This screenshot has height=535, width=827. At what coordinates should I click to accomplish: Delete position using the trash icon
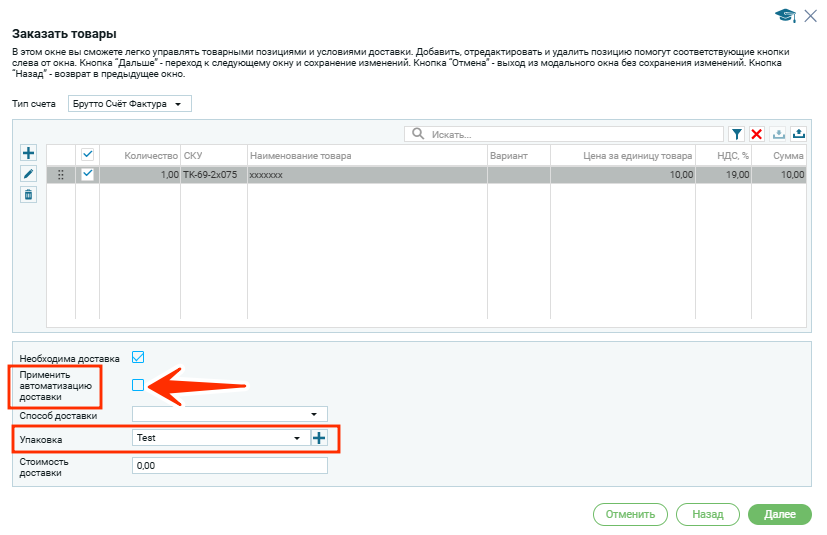(28, 195)
